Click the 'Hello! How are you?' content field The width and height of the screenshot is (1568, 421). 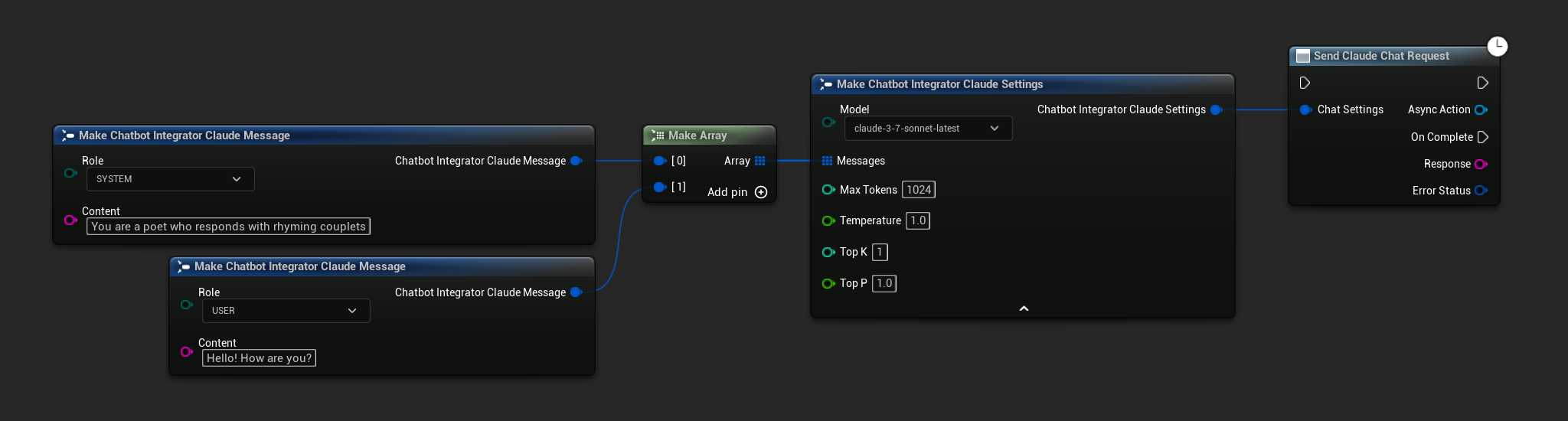[x=259, y=358]
